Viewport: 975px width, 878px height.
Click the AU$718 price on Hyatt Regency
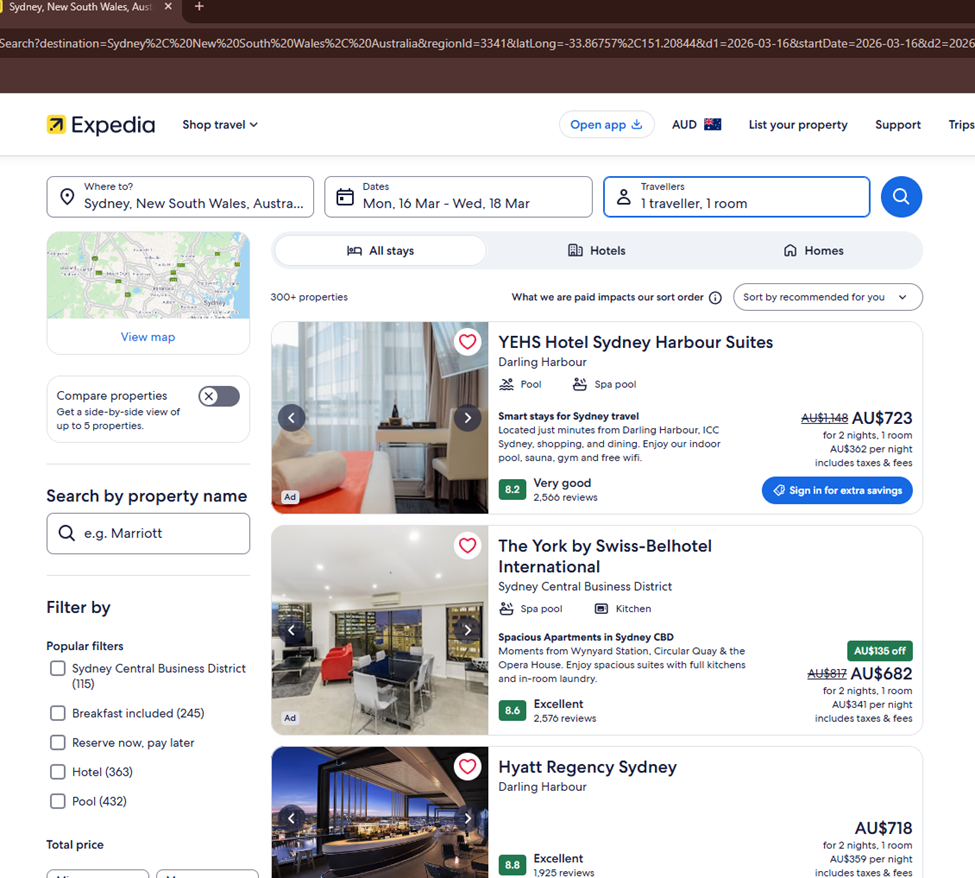point(884,828)
